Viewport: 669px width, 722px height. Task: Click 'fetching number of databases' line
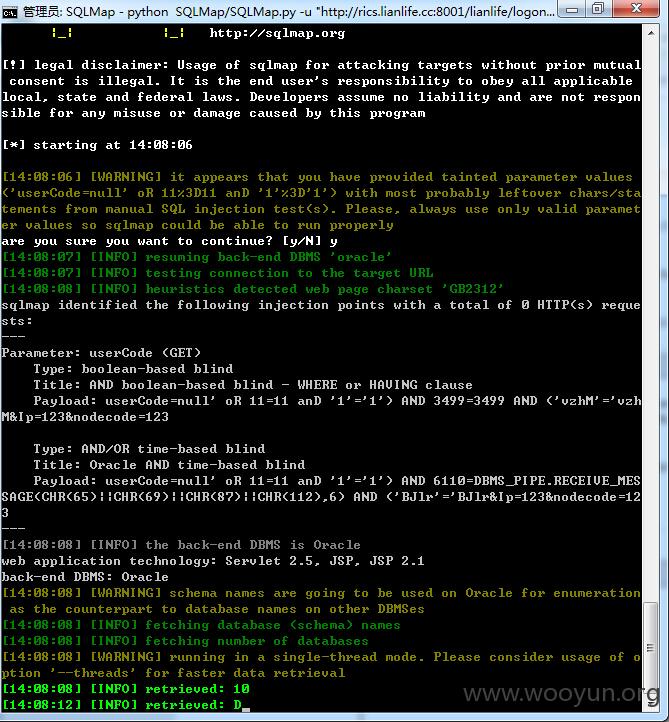(185, 641)
